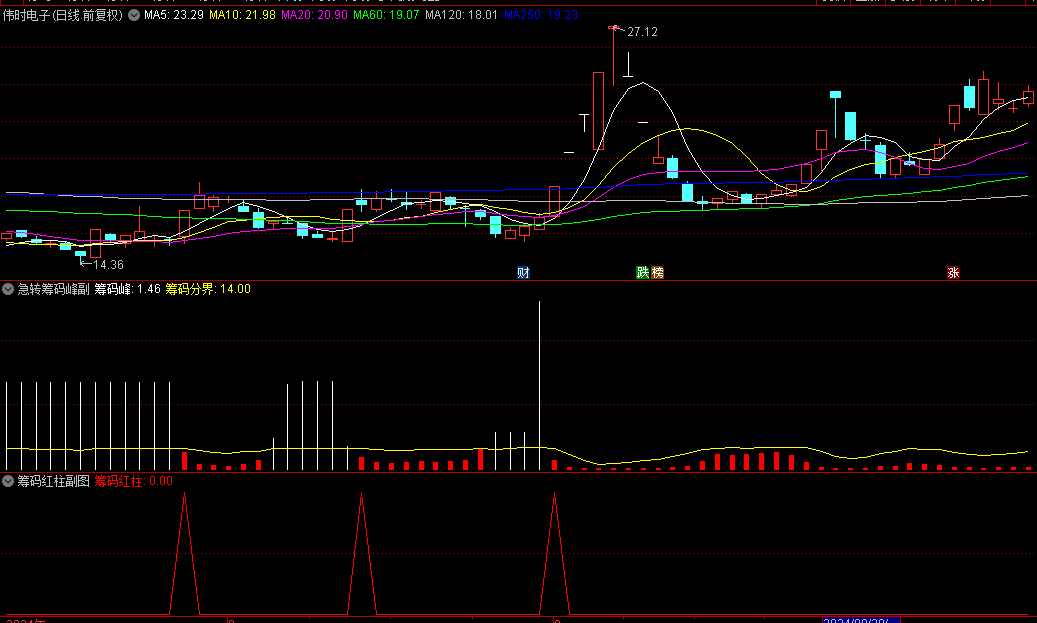Open the 急转筹码峰副 indicator dropdown arrow

click(8, 289)
